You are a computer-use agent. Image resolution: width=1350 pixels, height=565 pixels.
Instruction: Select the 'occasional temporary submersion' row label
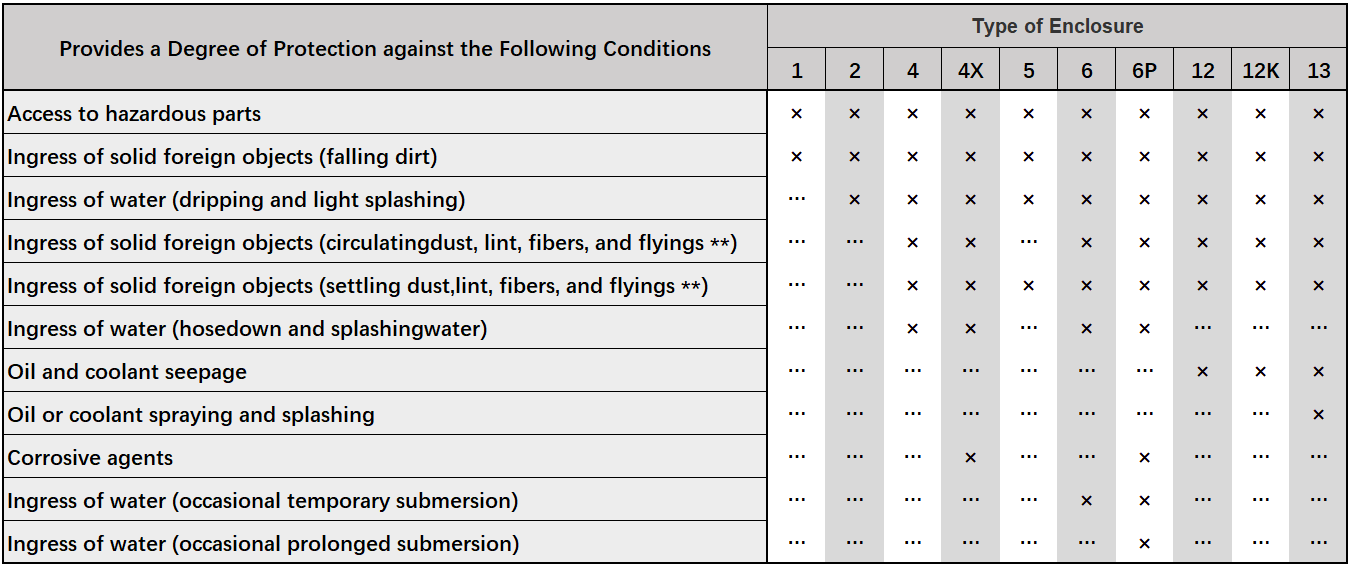tap(263, 501)
